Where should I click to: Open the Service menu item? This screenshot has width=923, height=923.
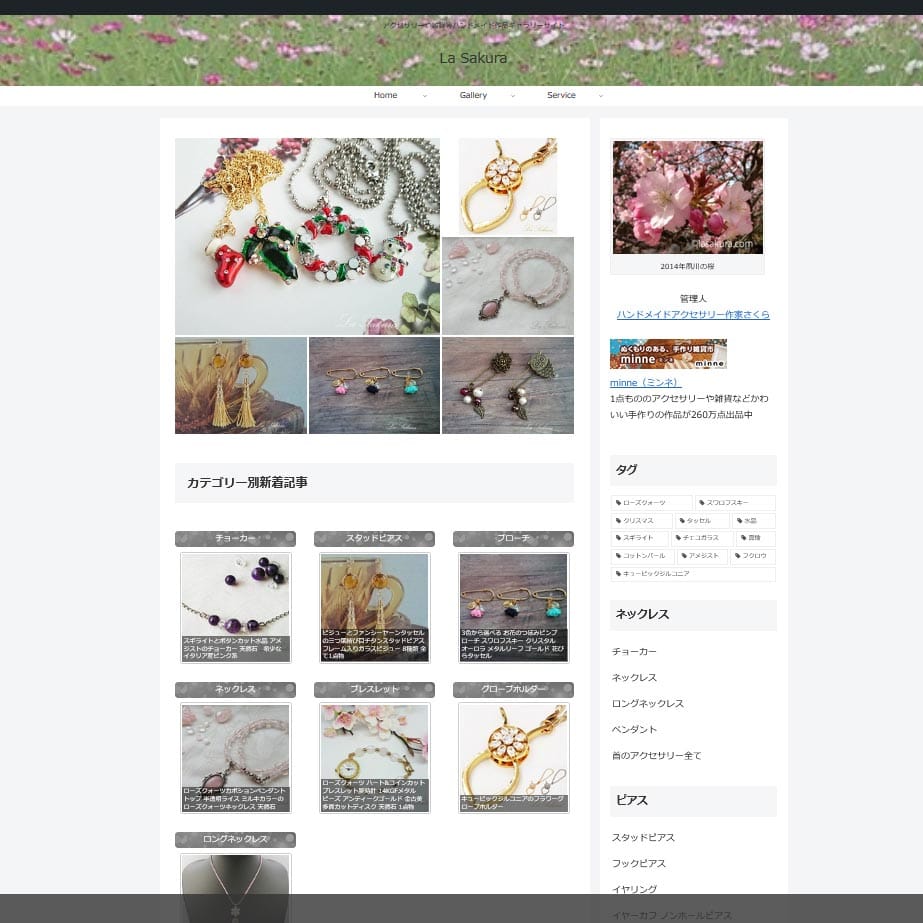(561, 95)
